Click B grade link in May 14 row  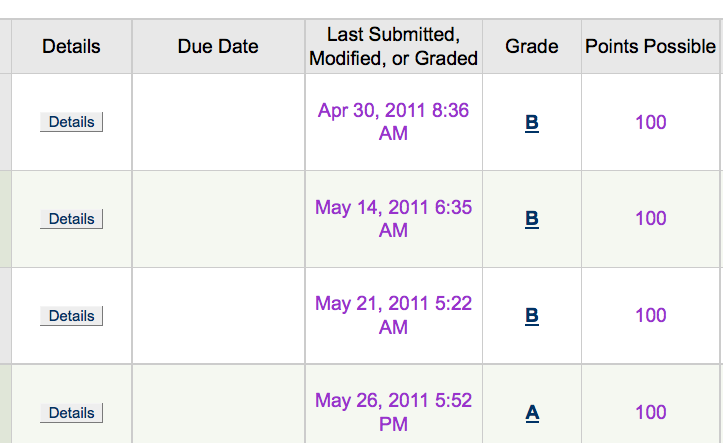532,219
